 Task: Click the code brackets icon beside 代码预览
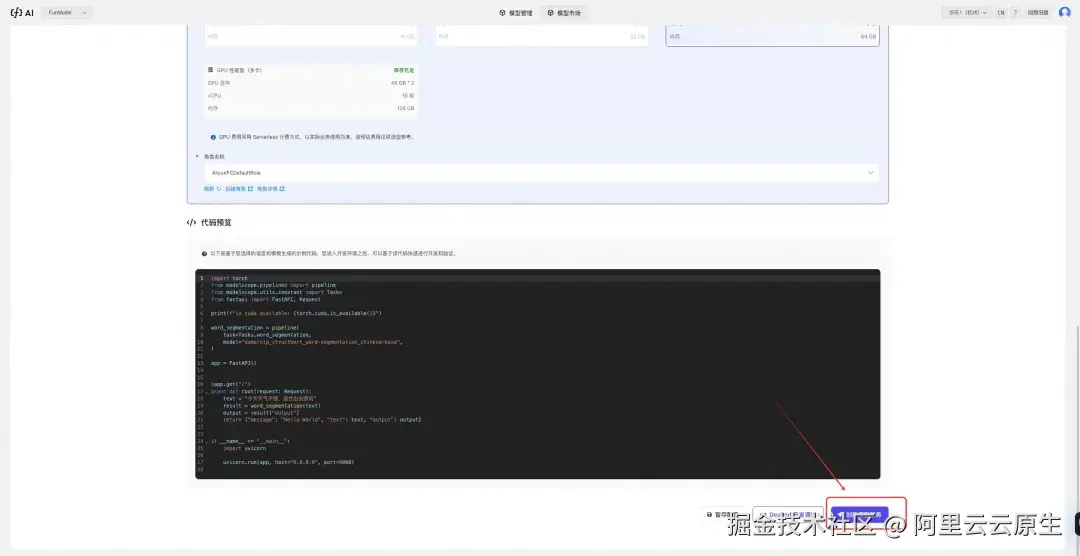click(x=191, y=223)
